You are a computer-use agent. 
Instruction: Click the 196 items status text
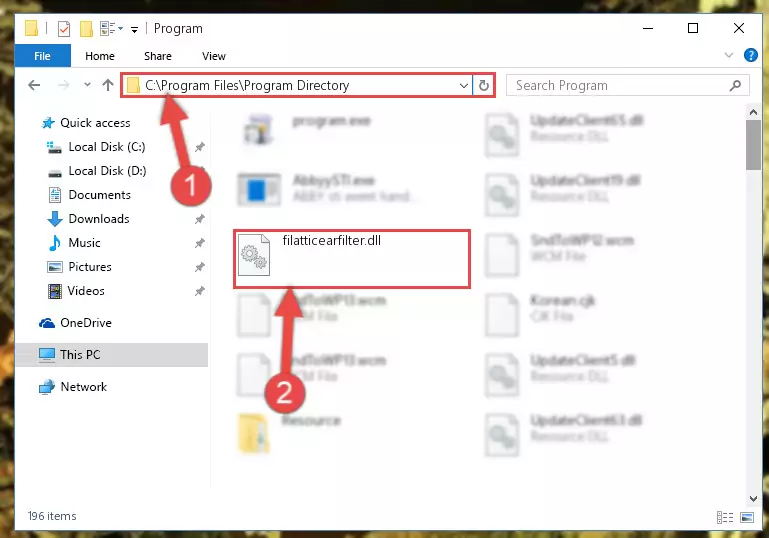52,516
